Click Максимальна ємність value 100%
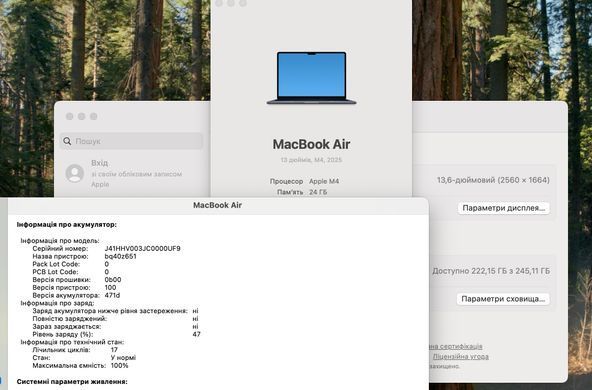 pyautogui.click(x=119, y=365)
